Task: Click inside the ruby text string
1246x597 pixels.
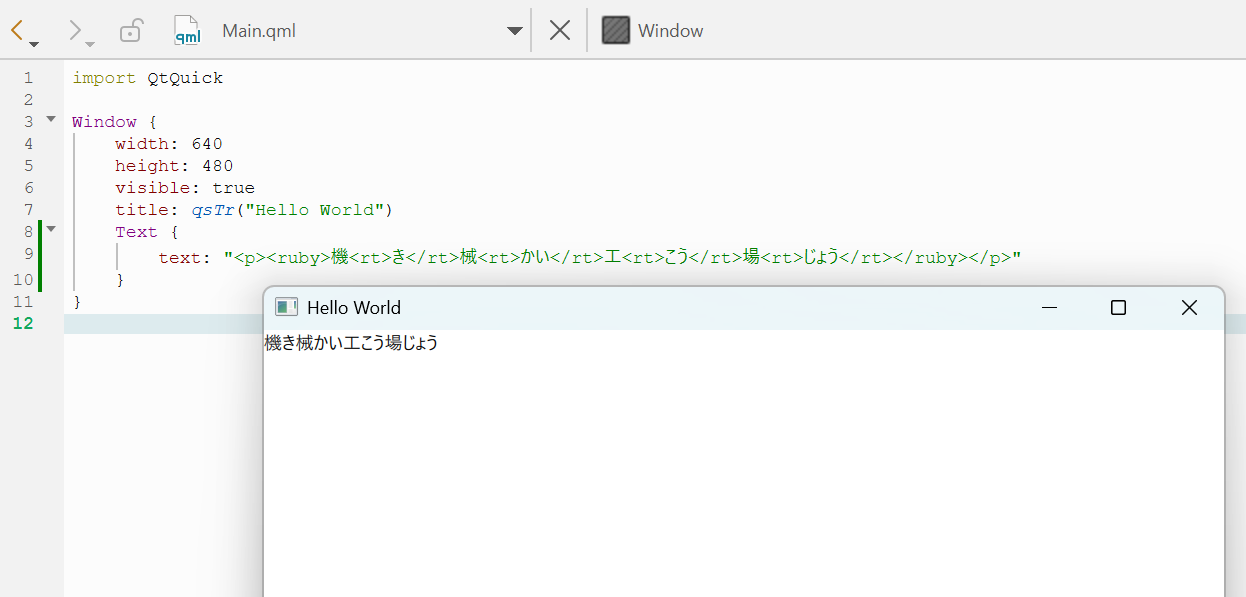Action: coord(620,258)
